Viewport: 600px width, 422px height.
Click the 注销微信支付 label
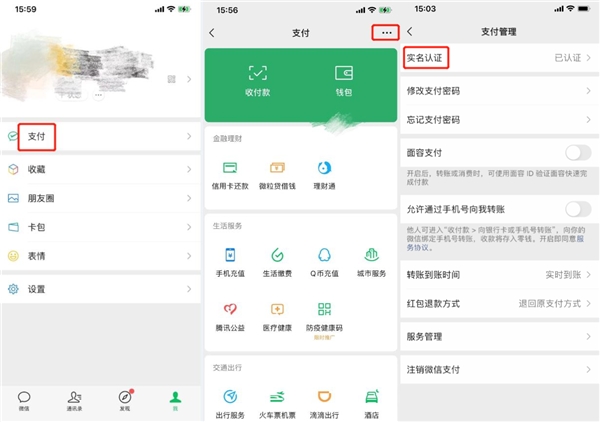(433, 370)
